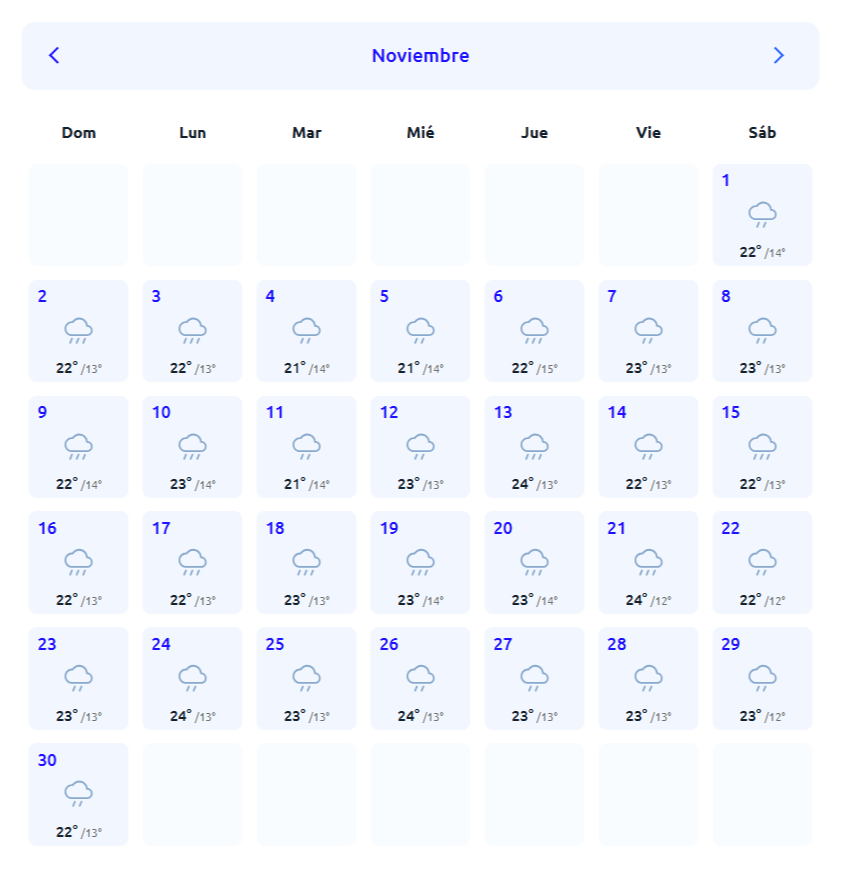The height and width of the screenshot is (873, 841).
Task: Go to next month with right chevron
Action: coord(779,56)
